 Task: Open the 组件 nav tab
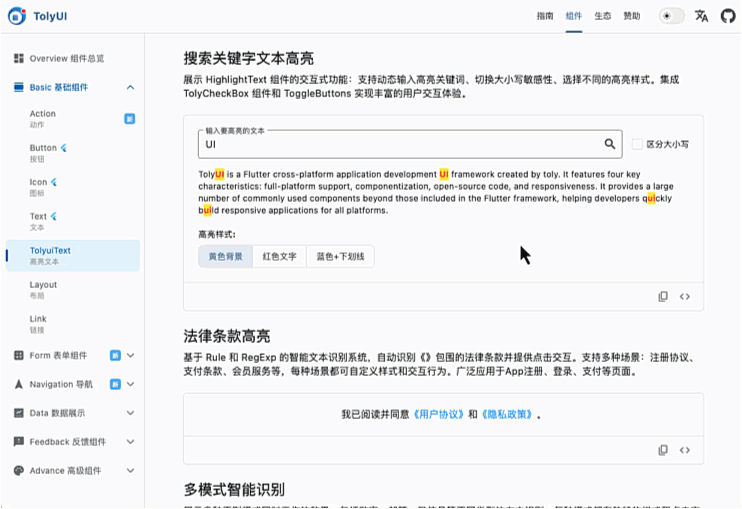pyautogui.click(x=574, y=16)
